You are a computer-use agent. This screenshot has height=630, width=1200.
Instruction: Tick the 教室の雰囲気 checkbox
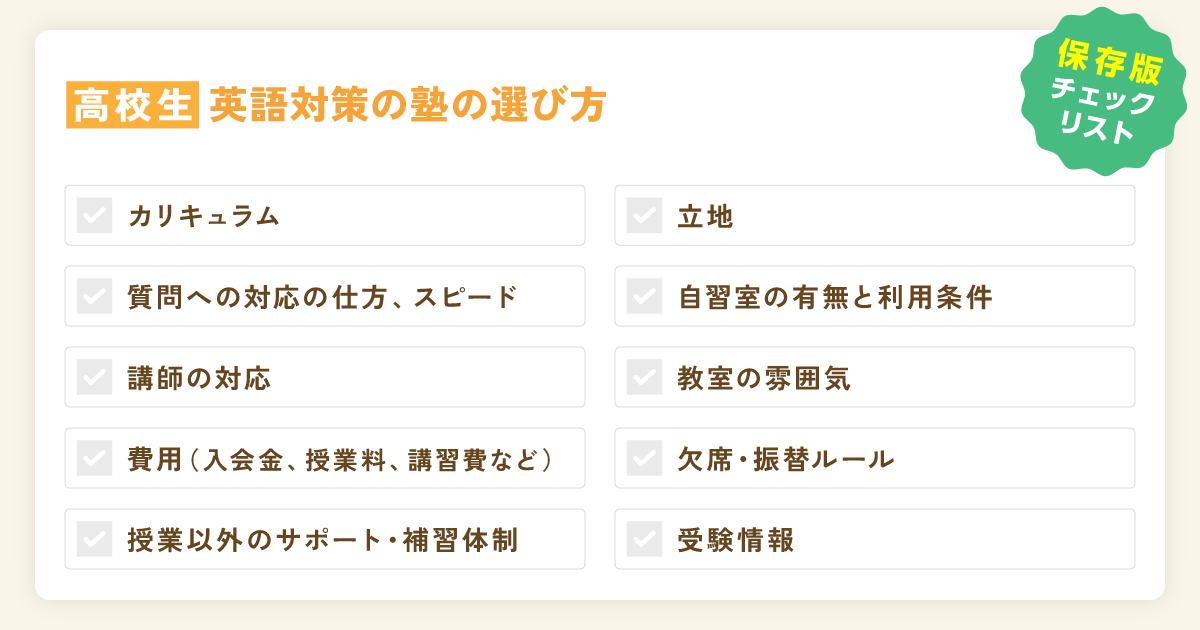pyautogui.click(x=644, y=377)
